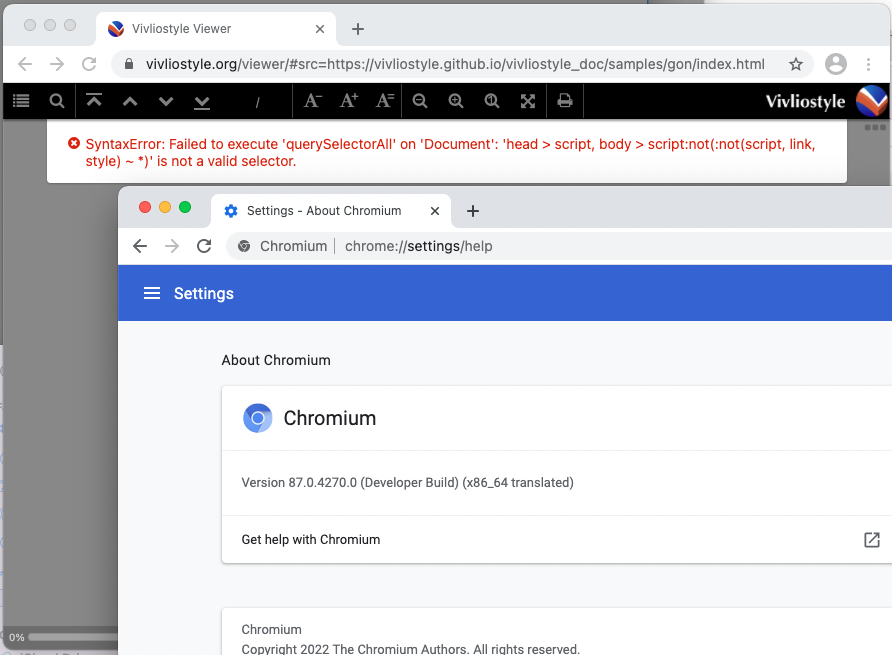Close the Chromium settings window with red button
The height and width of the screenshot is (655, 892).
[x=145, y=207]
